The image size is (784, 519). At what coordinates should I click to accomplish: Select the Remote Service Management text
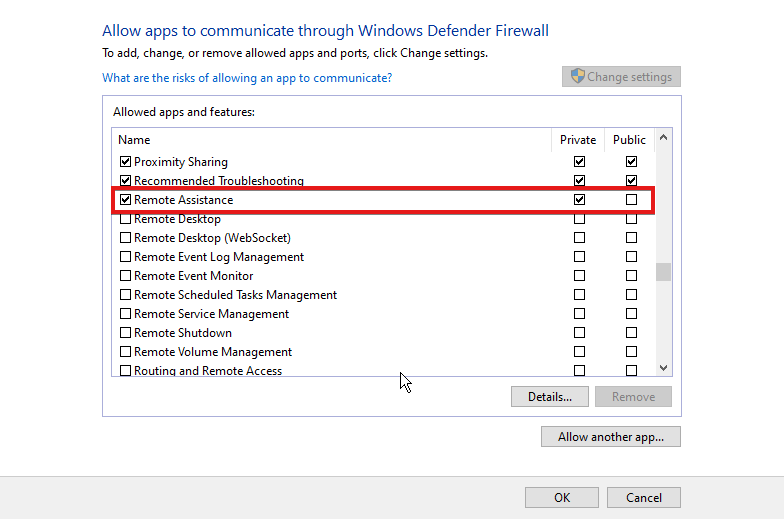pos(212,314)
